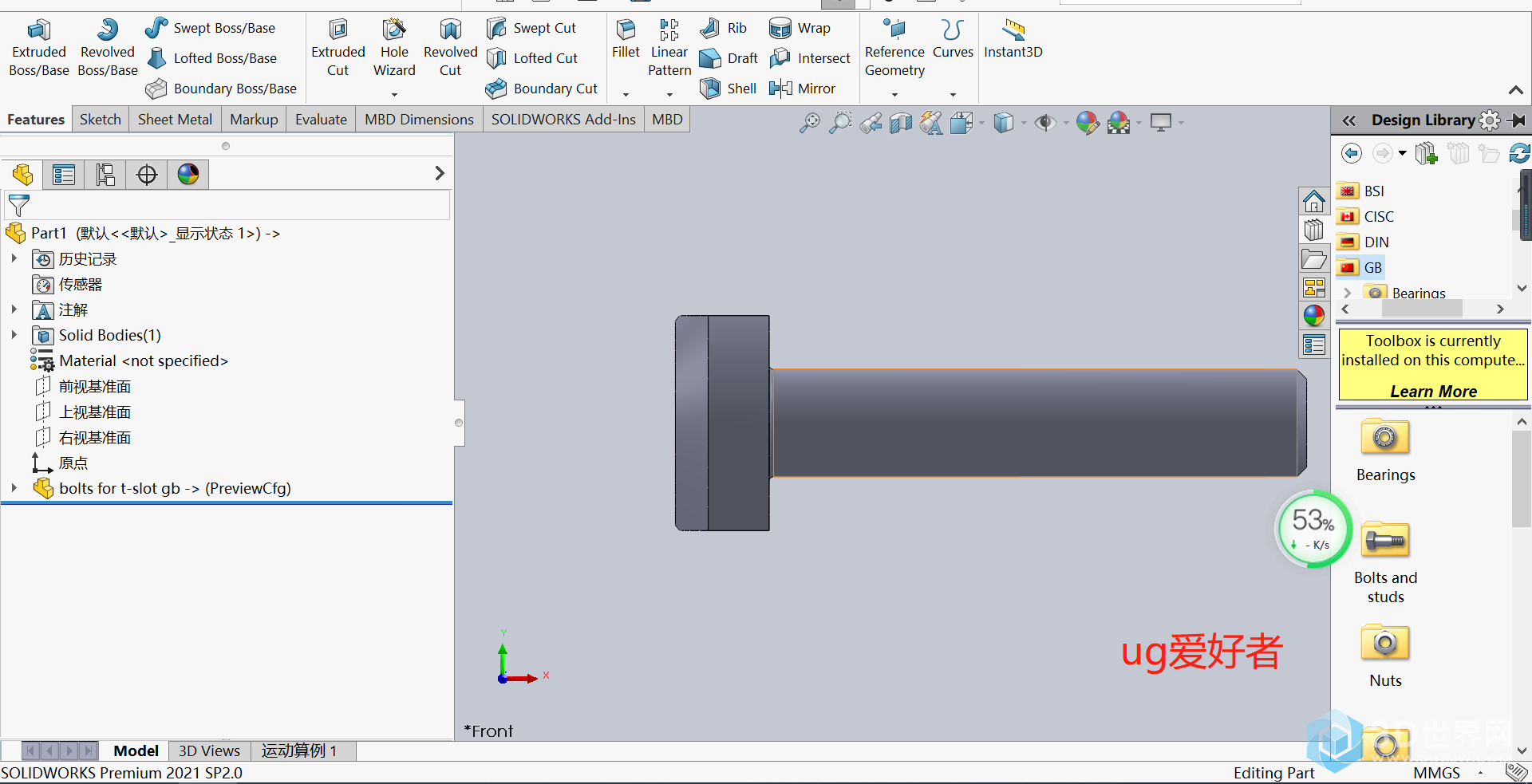This screenshot has width=1532, height=784.
Task: Toggle the Instant3D tool
Action: click(1013, 40)
